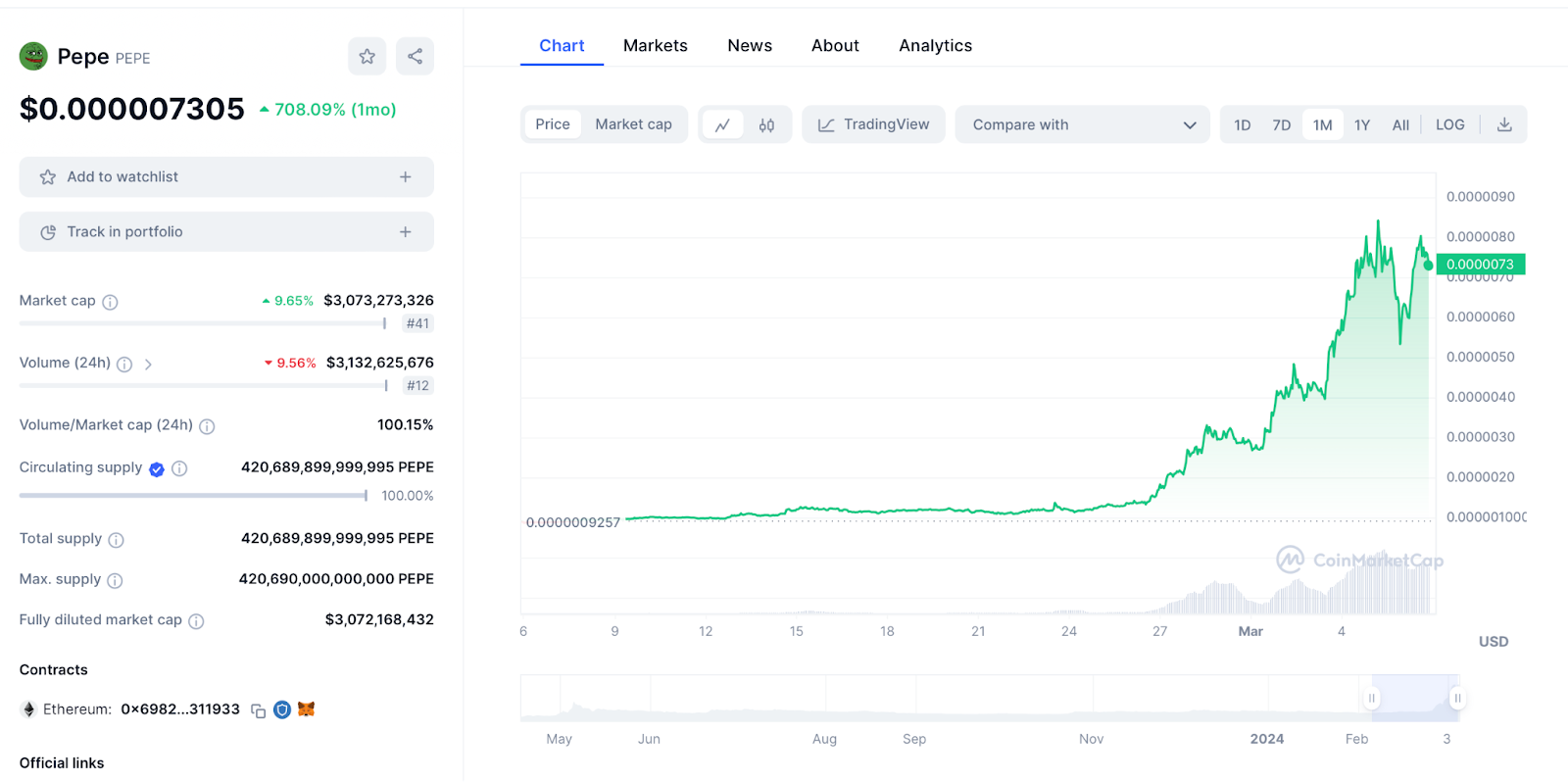
Task: Select 1M time range
Action: coord(1323,124)
